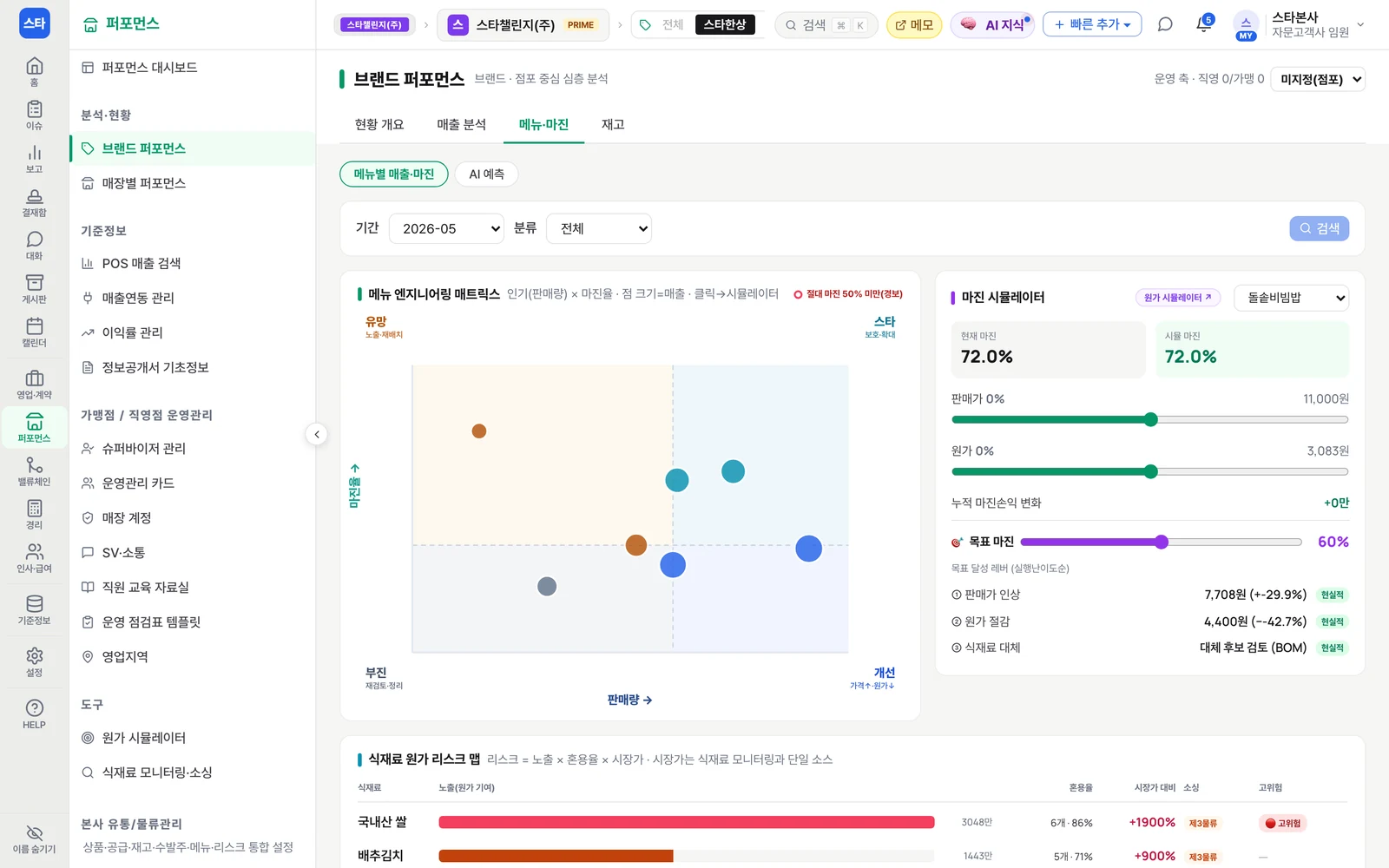The height and width of the screenshot is (868, 1389).
Task: Open the 분류 전체 dropdown
Action: 599,228
